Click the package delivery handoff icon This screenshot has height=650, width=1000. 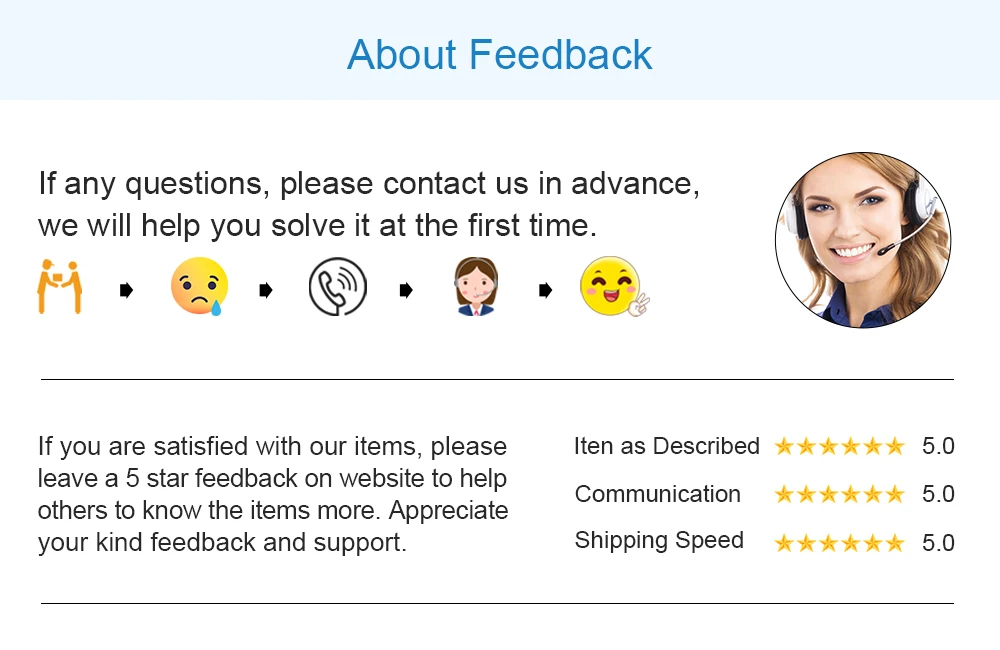click(60, 286)
